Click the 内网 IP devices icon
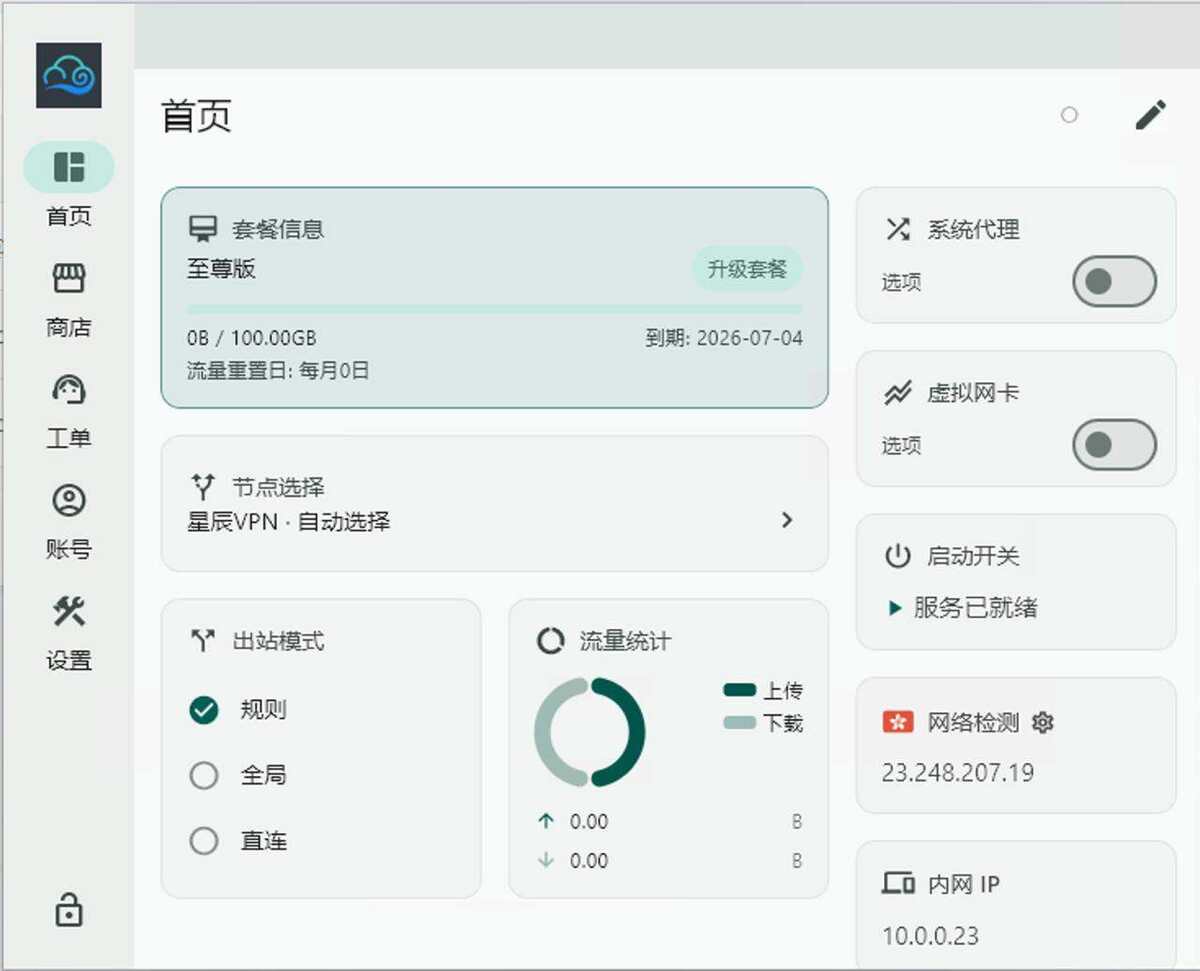 [x=898, y=884]
